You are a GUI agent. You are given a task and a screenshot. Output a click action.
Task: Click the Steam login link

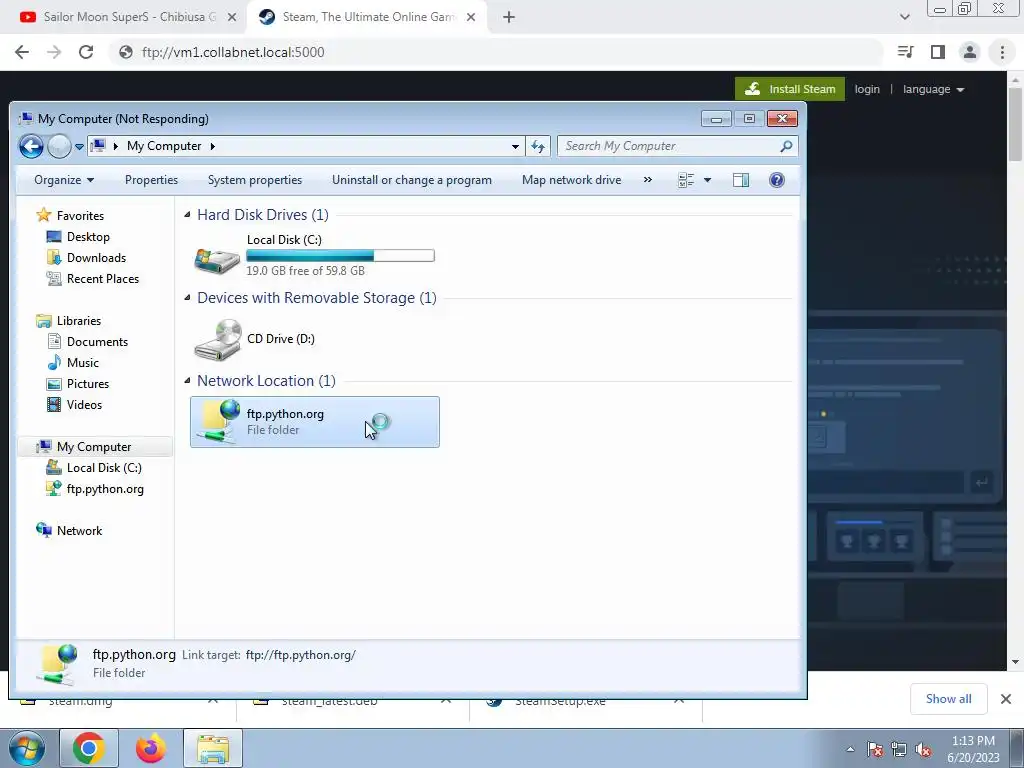867,89
